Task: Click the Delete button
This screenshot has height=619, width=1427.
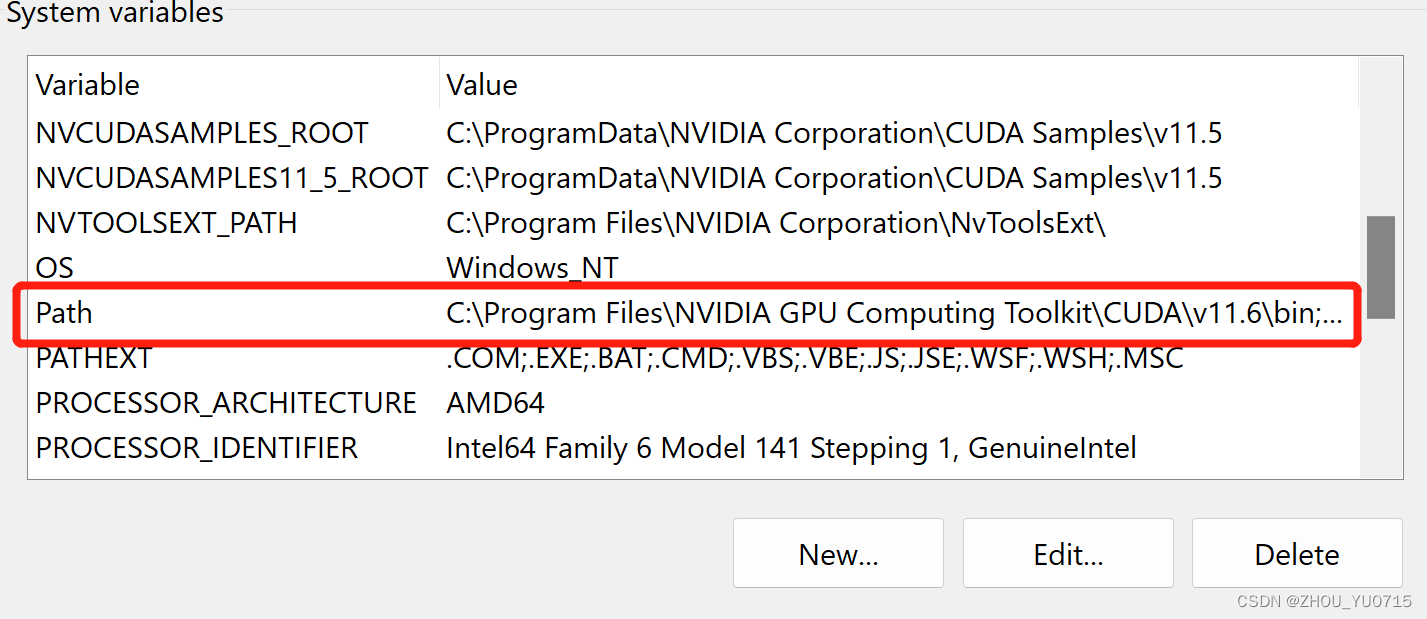Action: [1296, 553]
